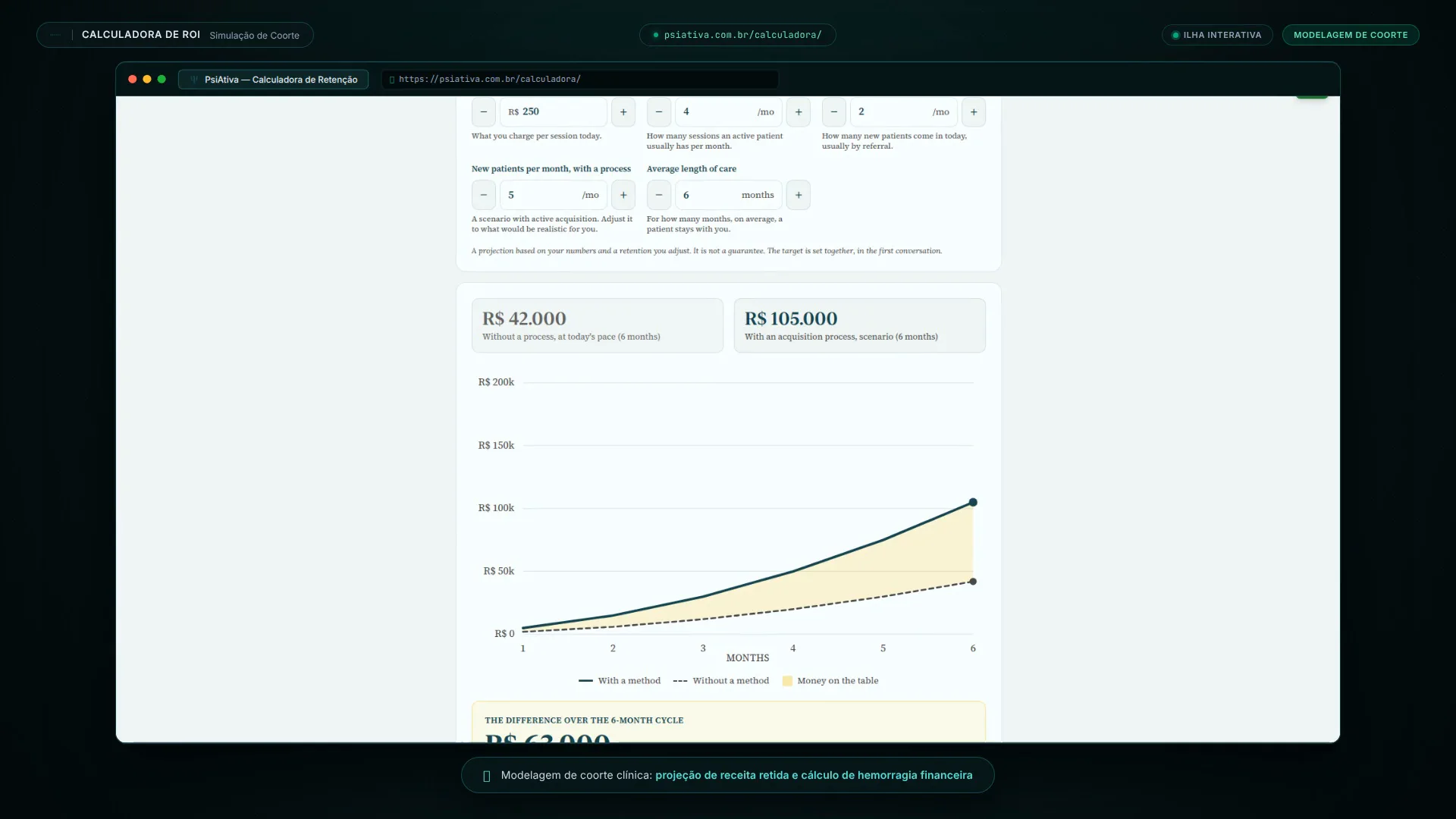Click the Without a method endpoint dot at month 6
1456x819 pixels.
pos(973,582)
